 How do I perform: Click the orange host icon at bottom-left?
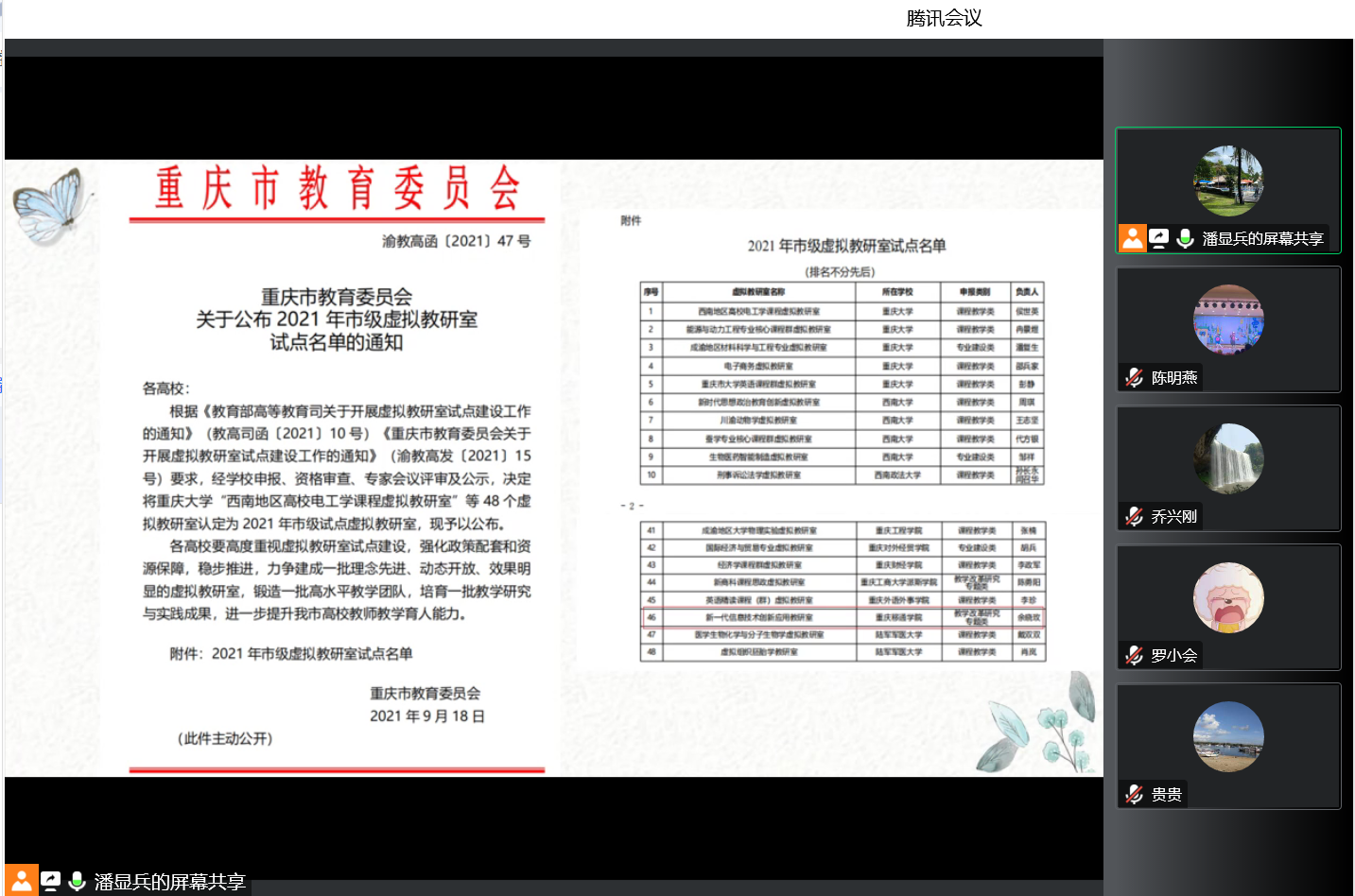[x=21, y=881]
